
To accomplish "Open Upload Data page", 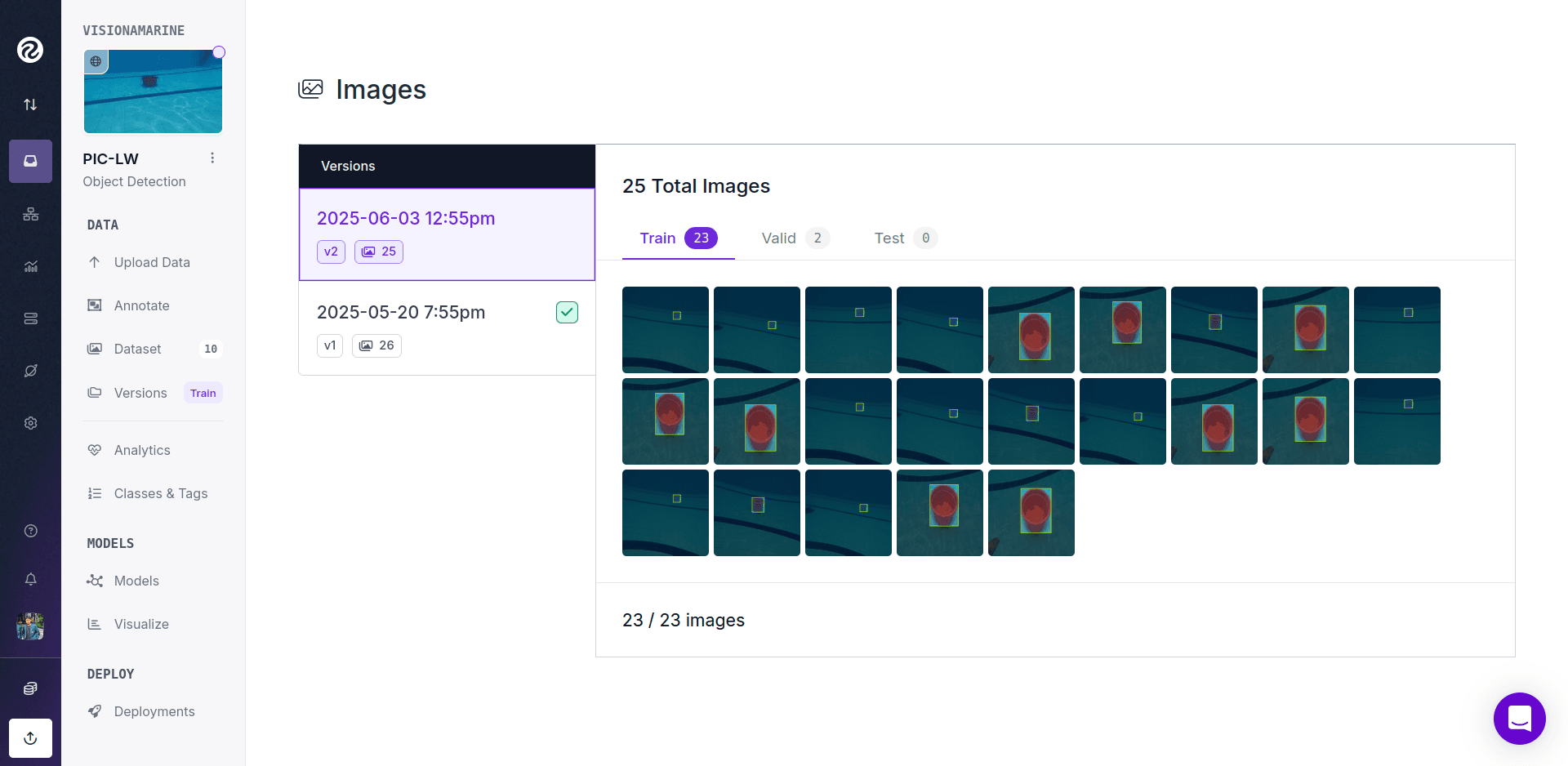I will pyautogui.click(x=152, y=262).
